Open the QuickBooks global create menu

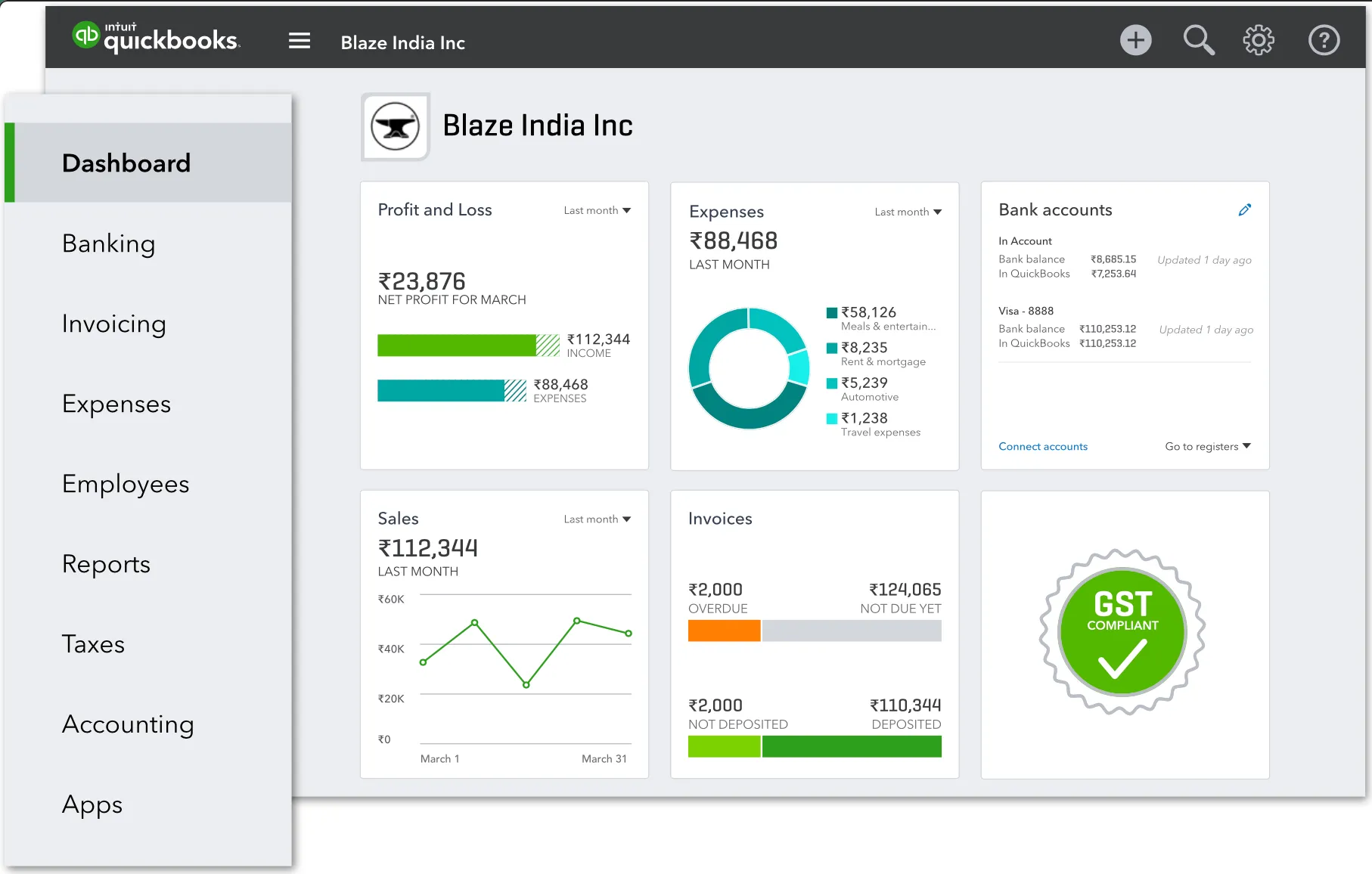pos(1135,40)
